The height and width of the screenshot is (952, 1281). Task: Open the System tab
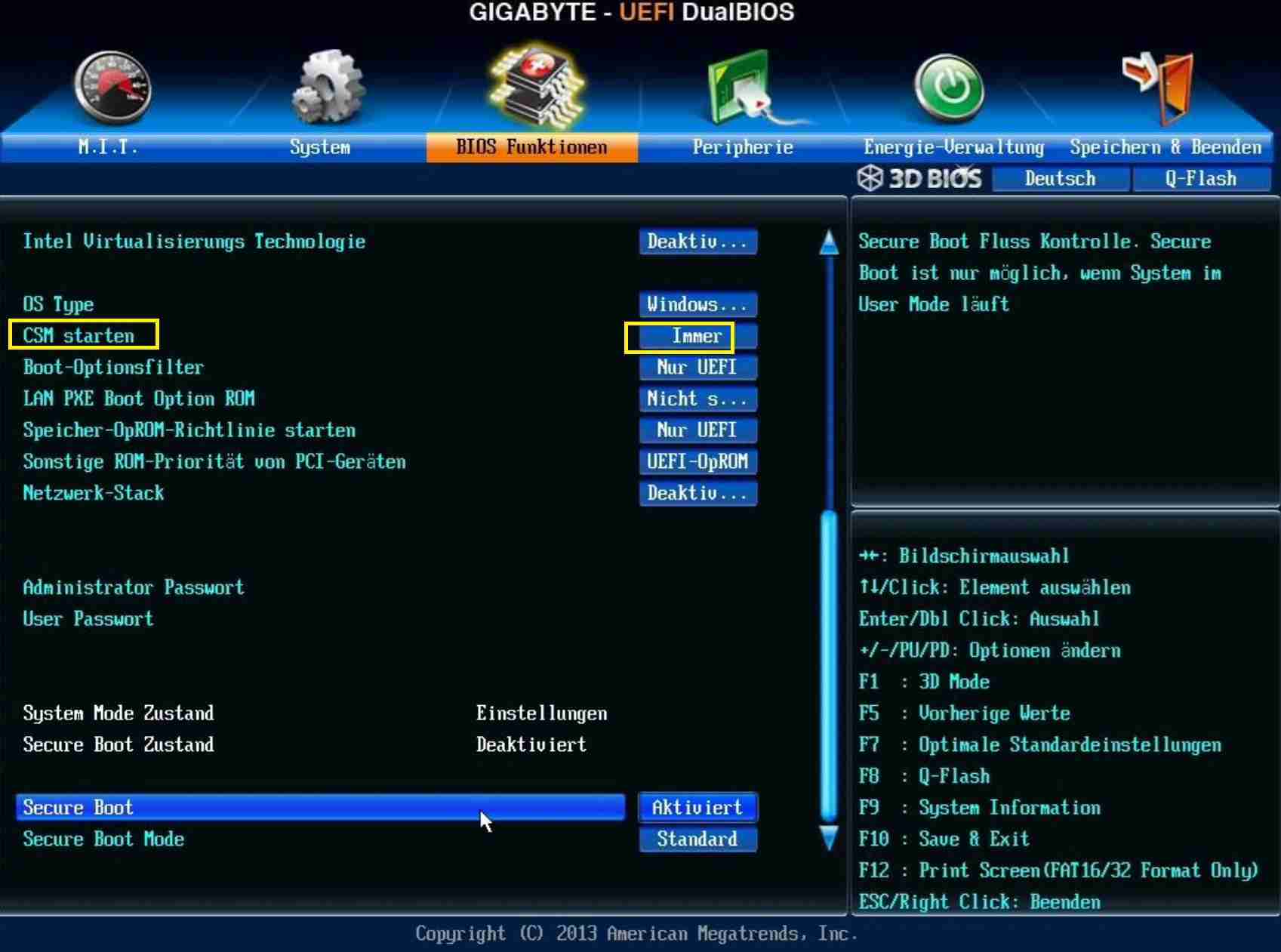point(320,147)
